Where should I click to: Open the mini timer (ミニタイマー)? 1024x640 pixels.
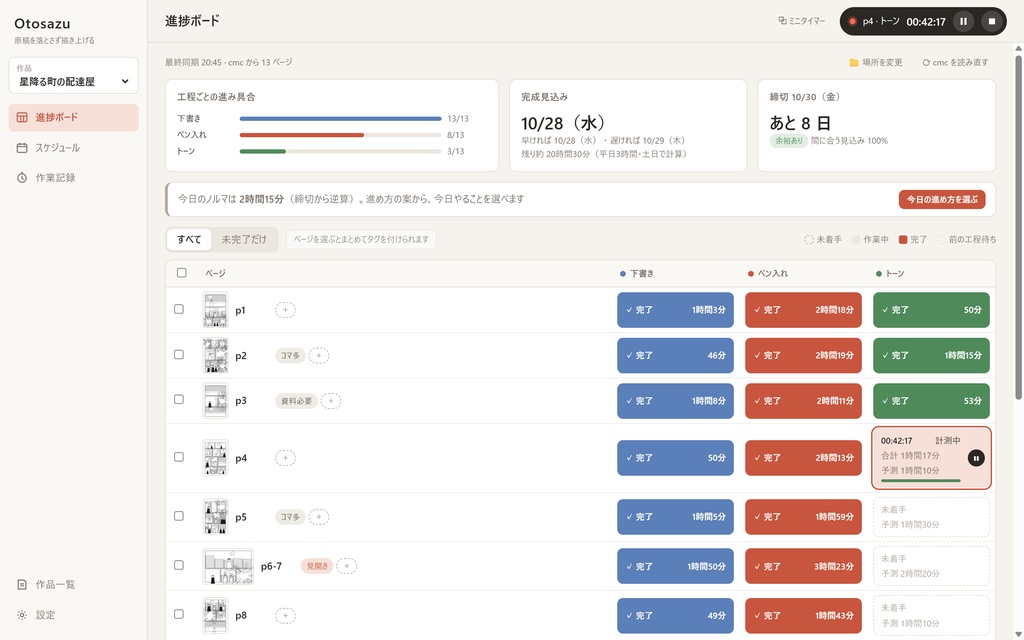tap(802, 21)
